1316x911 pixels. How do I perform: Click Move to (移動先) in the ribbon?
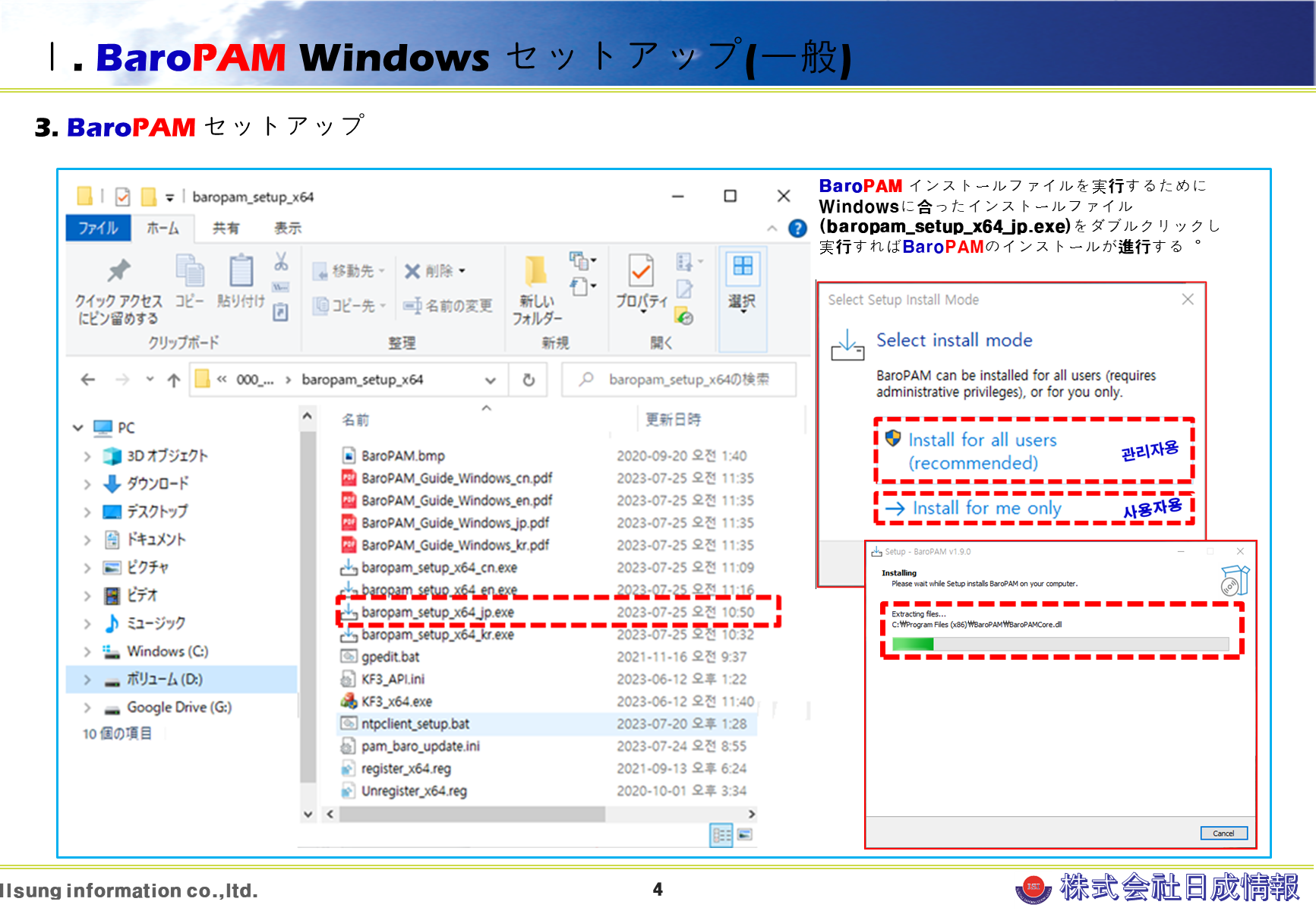349,271
